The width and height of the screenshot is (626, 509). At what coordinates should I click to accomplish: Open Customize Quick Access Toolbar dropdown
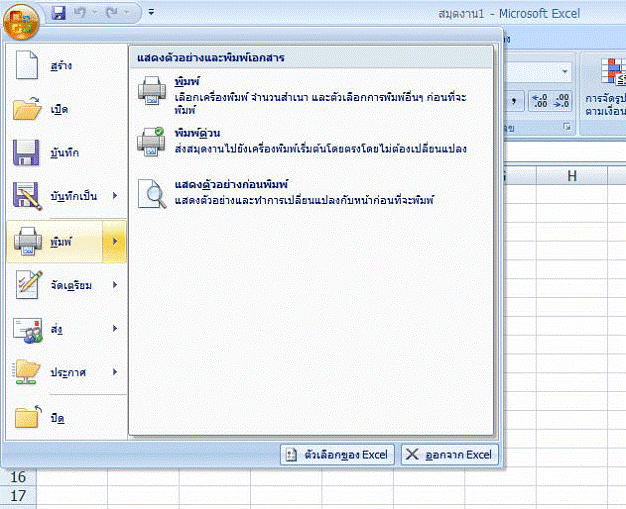[151, 12]
